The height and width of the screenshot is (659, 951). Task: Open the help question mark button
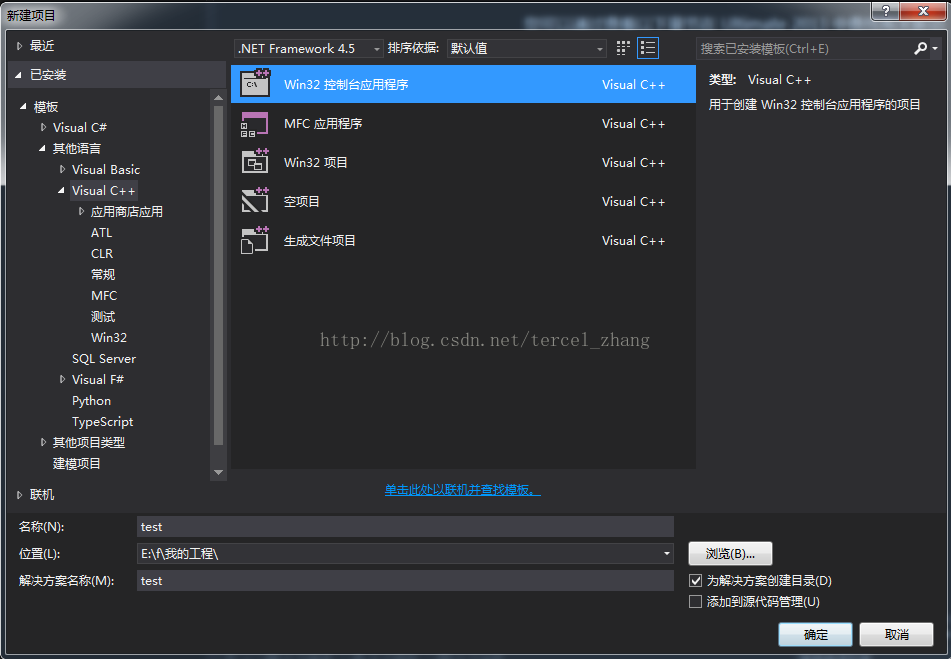click(885, 11)
